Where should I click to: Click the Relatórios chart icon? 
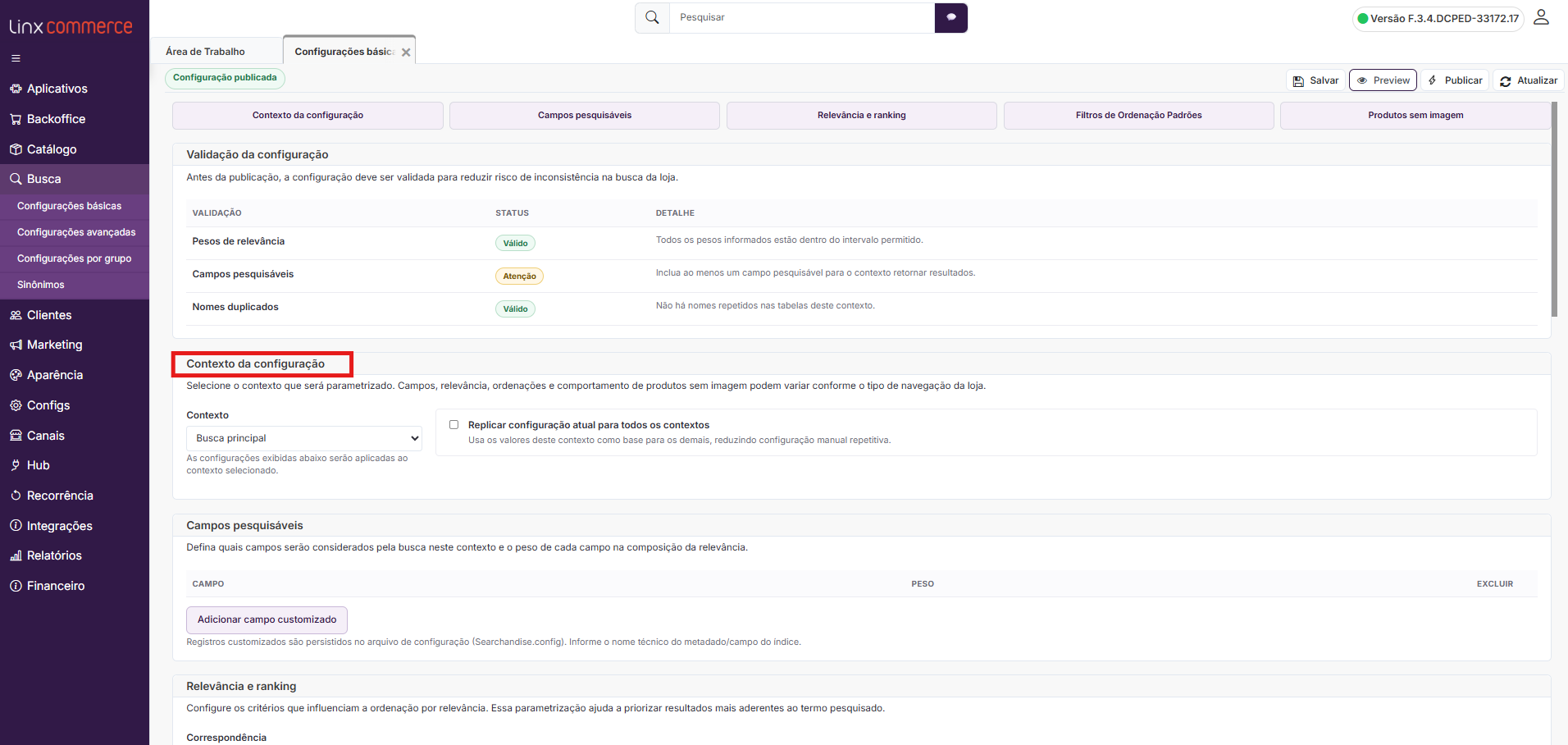16,555
